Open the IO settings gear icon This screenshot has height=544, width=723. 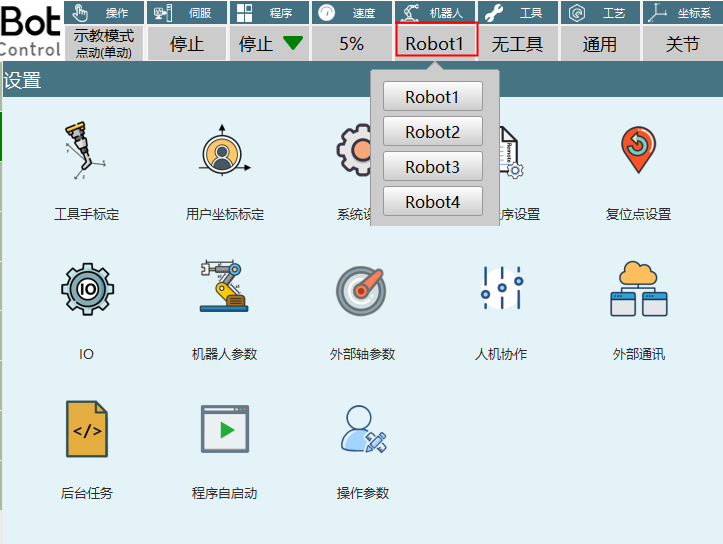[86, 291]
